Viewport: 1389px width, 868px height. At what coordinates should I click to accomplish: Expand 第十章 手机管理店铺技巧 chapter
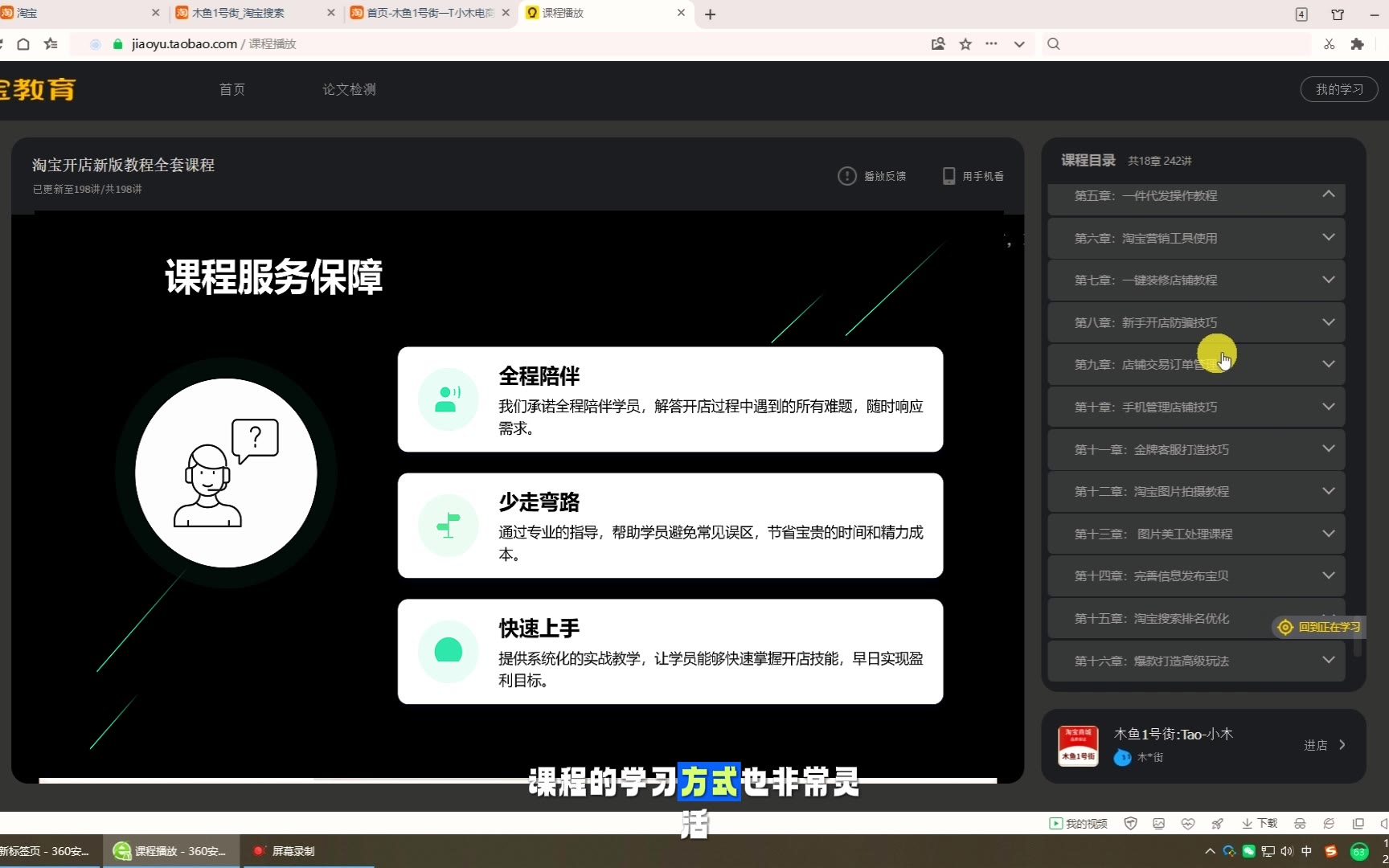1328,407
